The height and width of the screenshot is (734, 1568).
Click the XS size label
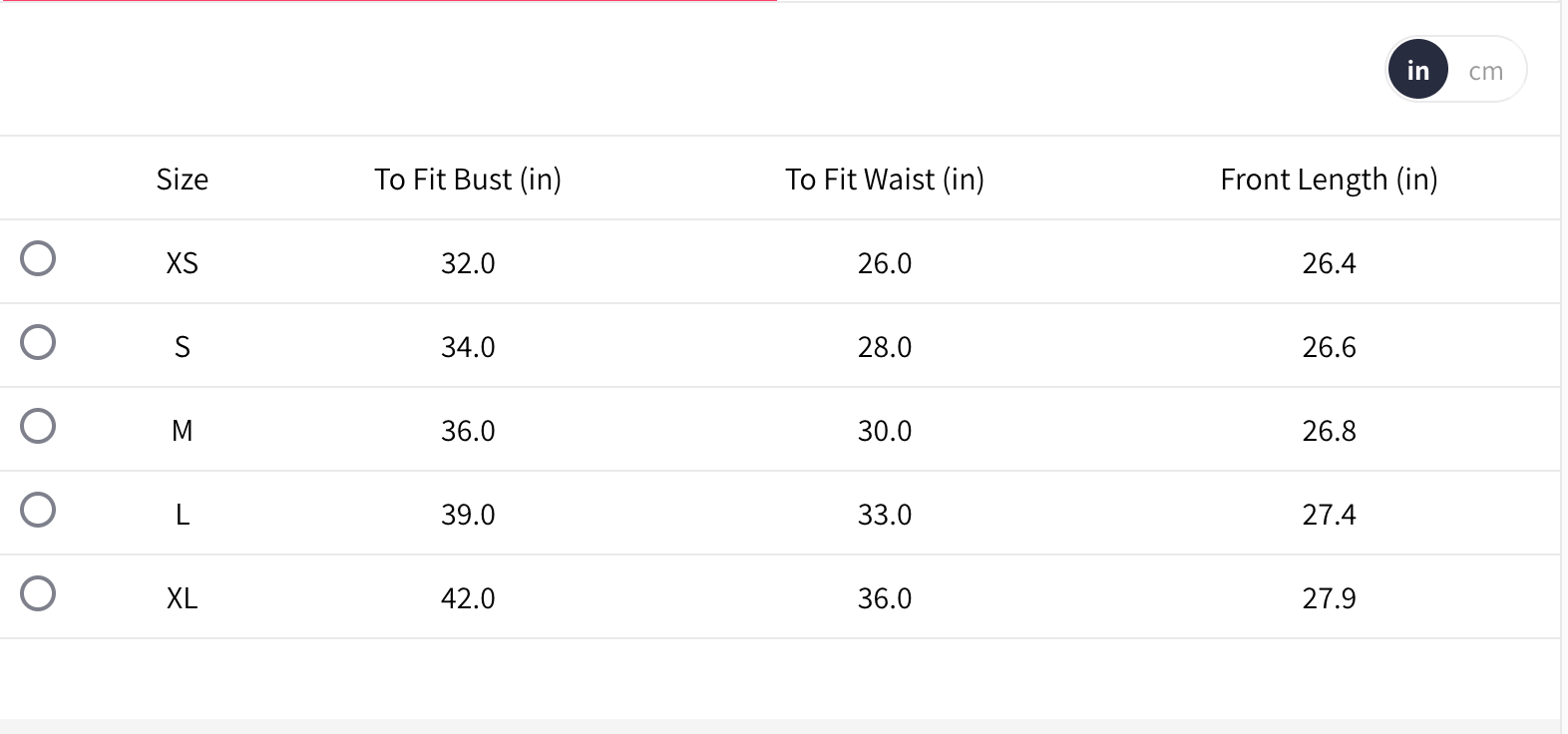[x=183, y=263]
